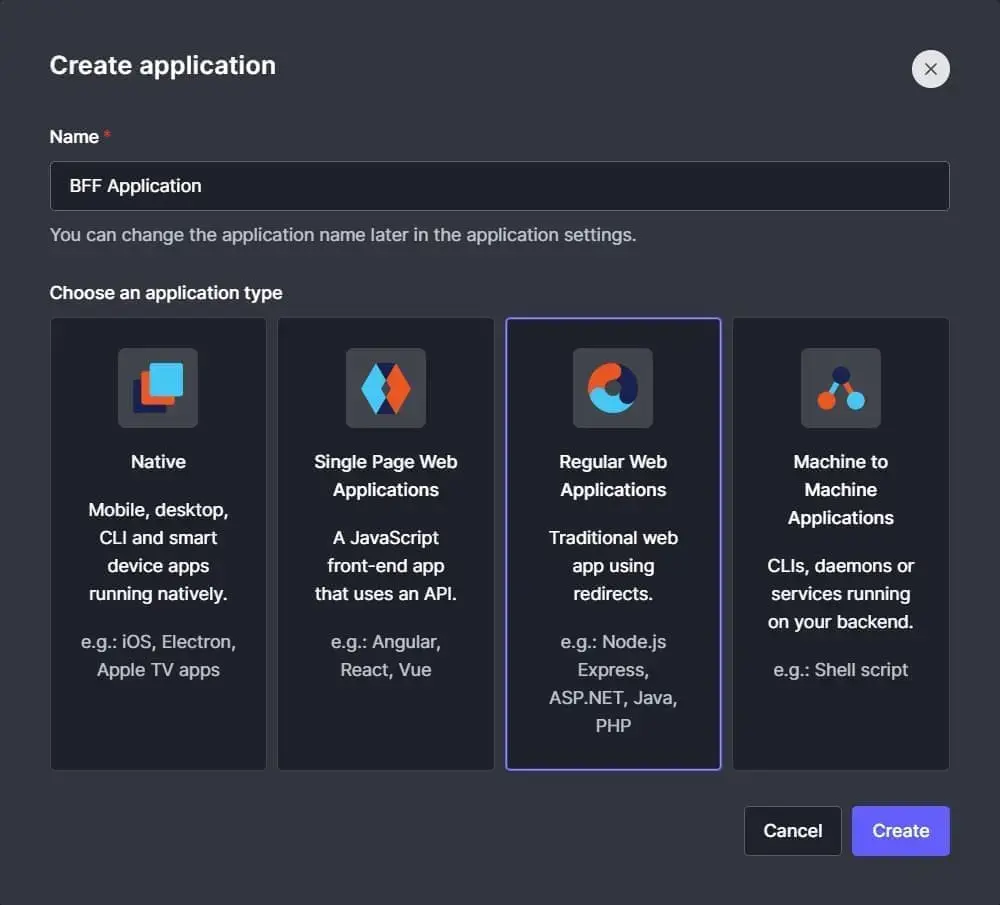Close the Create application dialog
Screen dimensions: 1000x905
(x=930, y=69)
